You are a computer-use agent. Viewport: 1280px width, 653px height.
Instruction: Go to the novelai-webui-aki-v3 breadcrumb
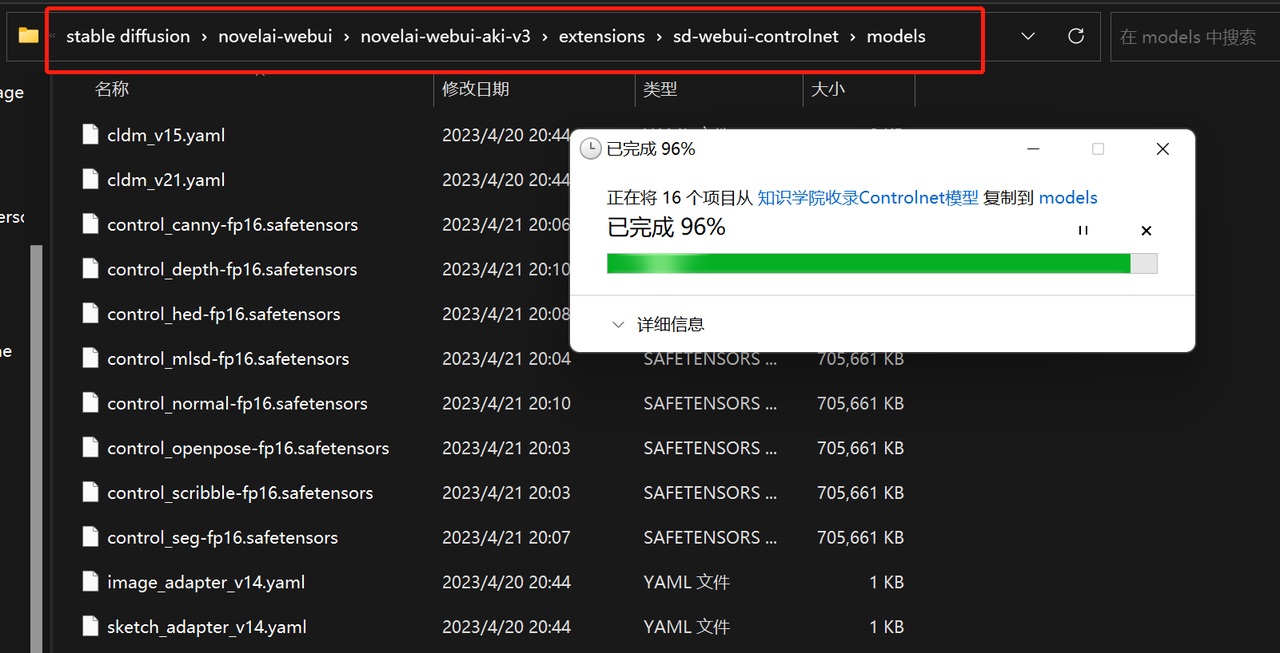coord(445,36)
